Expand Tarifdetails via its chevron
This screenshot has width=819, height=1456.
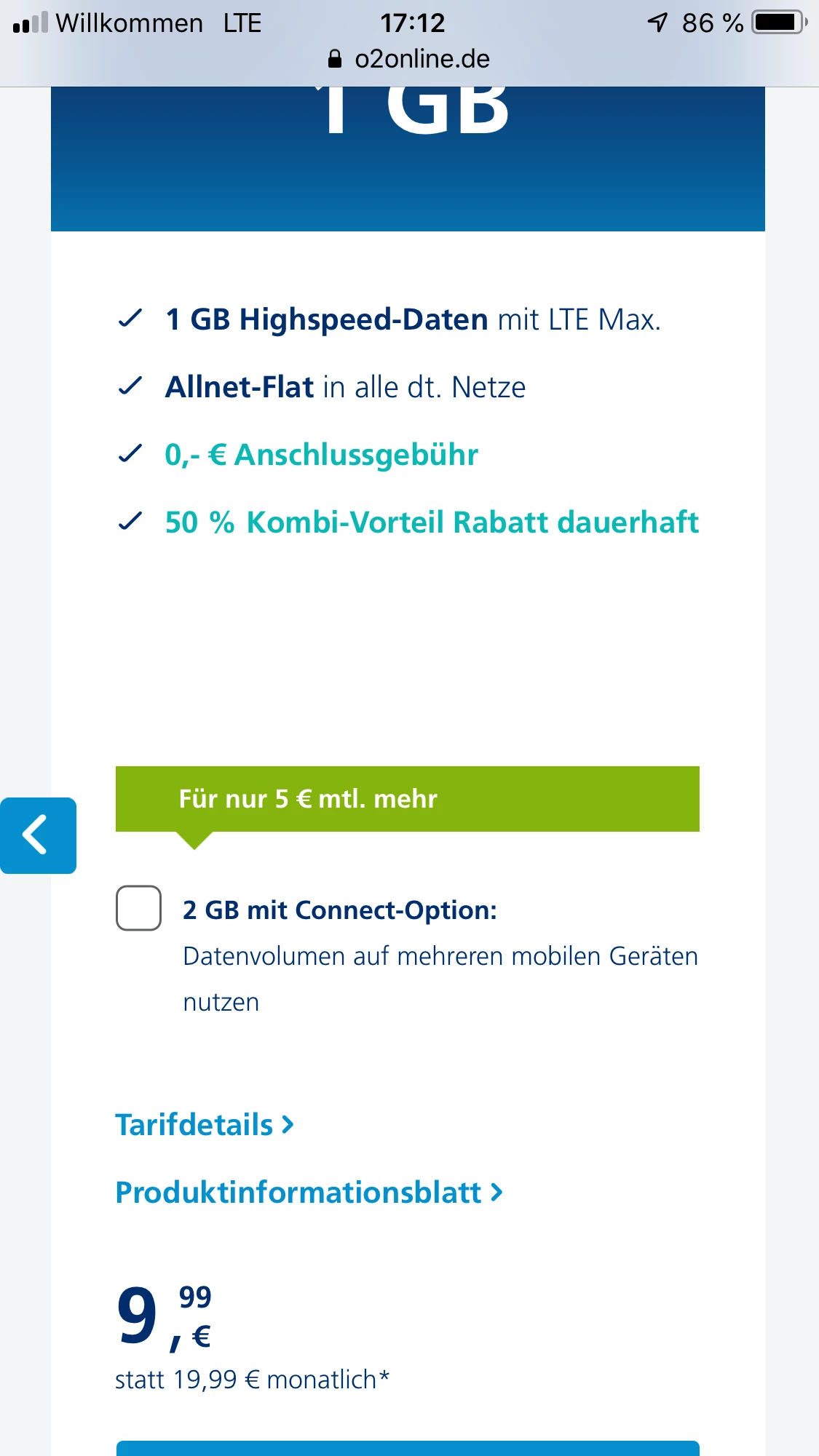[x=288, y=1125]
